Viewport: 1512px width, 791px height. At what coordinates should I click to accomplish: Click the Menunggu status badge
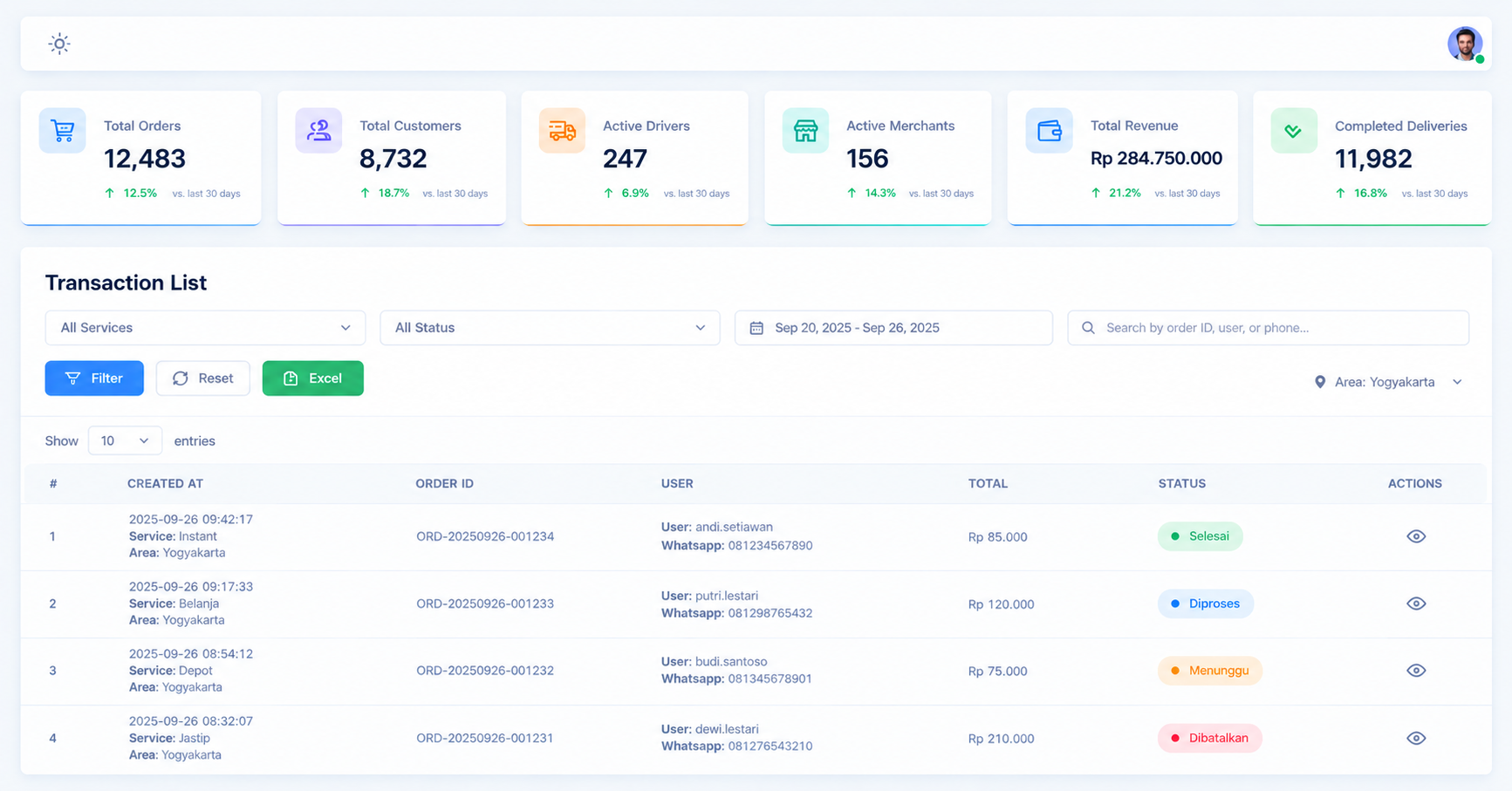tap(1210, 671)
